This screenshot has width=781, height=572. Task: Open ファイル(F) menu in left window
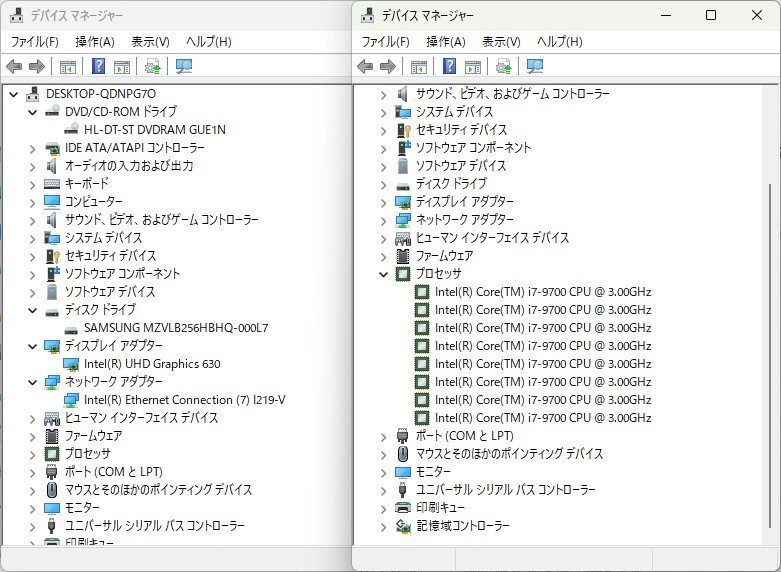pyautogui.click(x=34, y=41)
